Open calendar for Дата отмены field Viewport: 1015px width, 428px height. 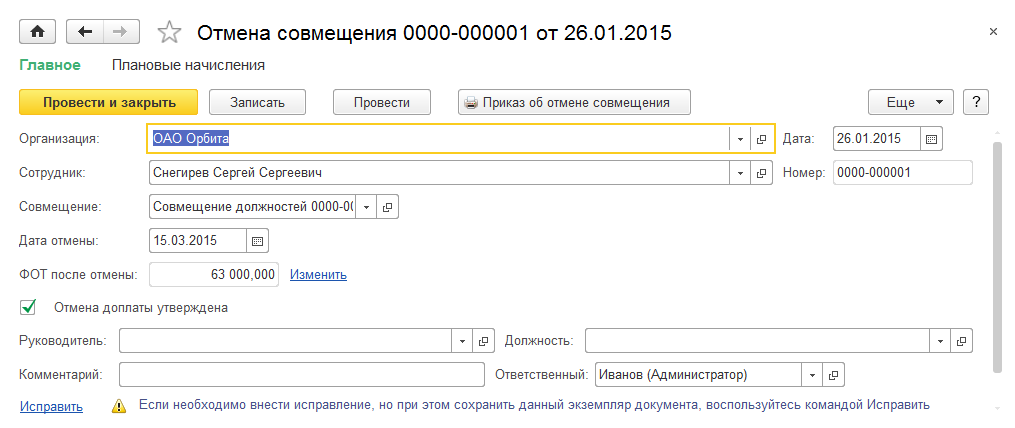click(257, 241)
